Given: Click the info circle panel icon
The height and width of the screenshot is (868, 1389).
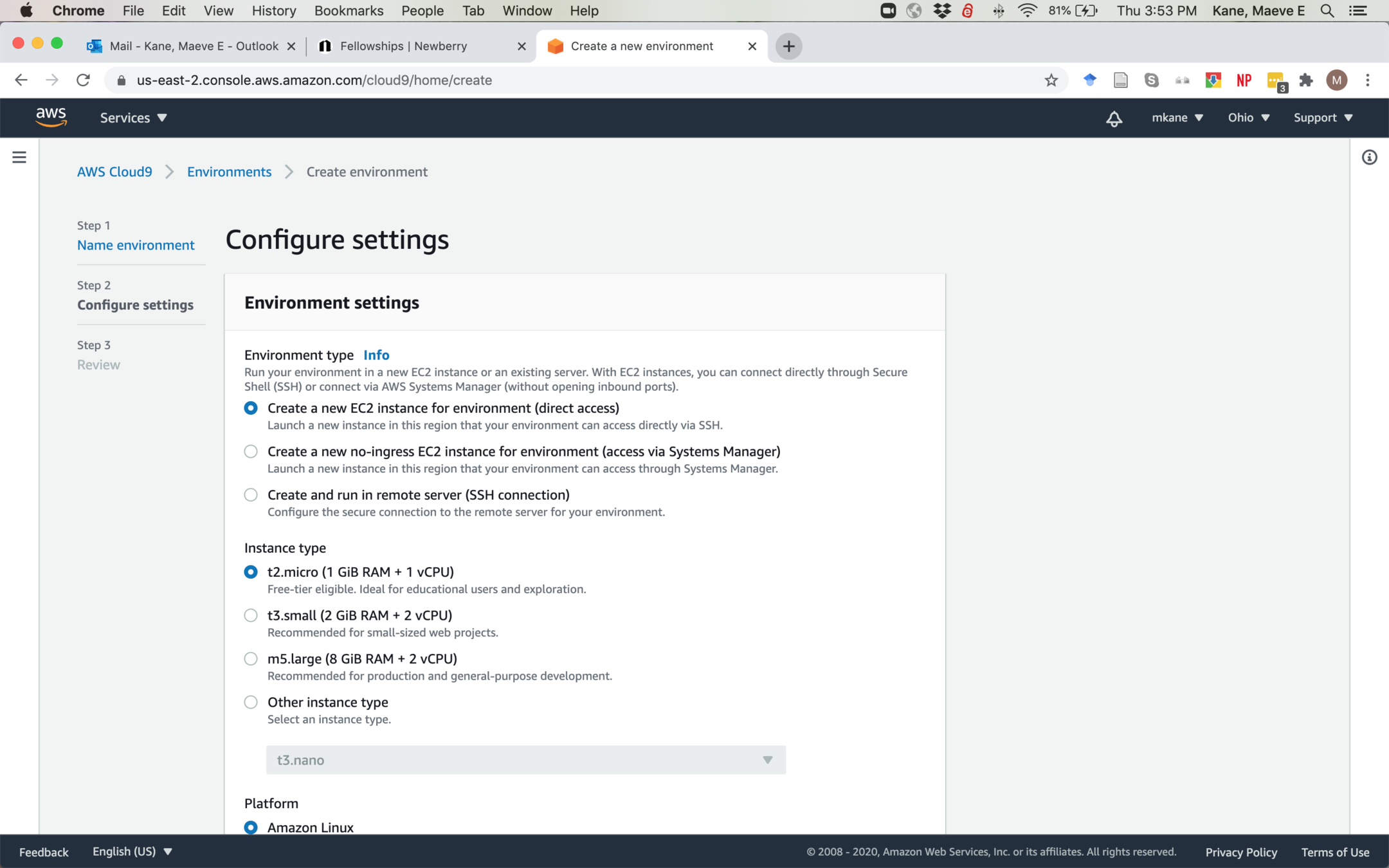Looking at the screenshot, I should pyautogui.click(x=1369, y=158).
